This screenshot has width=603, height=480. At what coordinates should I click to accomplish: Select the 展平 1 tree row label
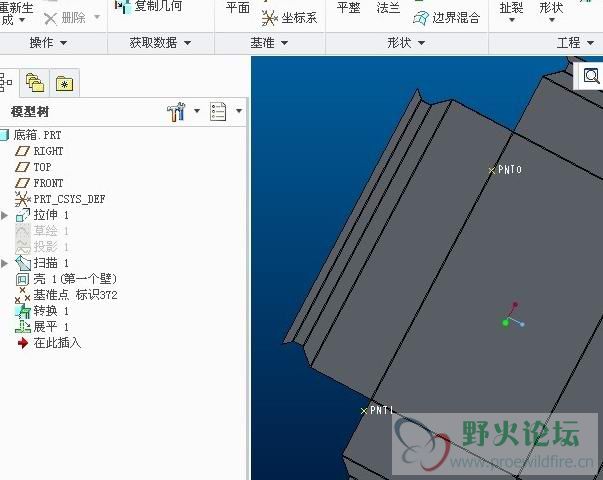[x=51, y=327]
